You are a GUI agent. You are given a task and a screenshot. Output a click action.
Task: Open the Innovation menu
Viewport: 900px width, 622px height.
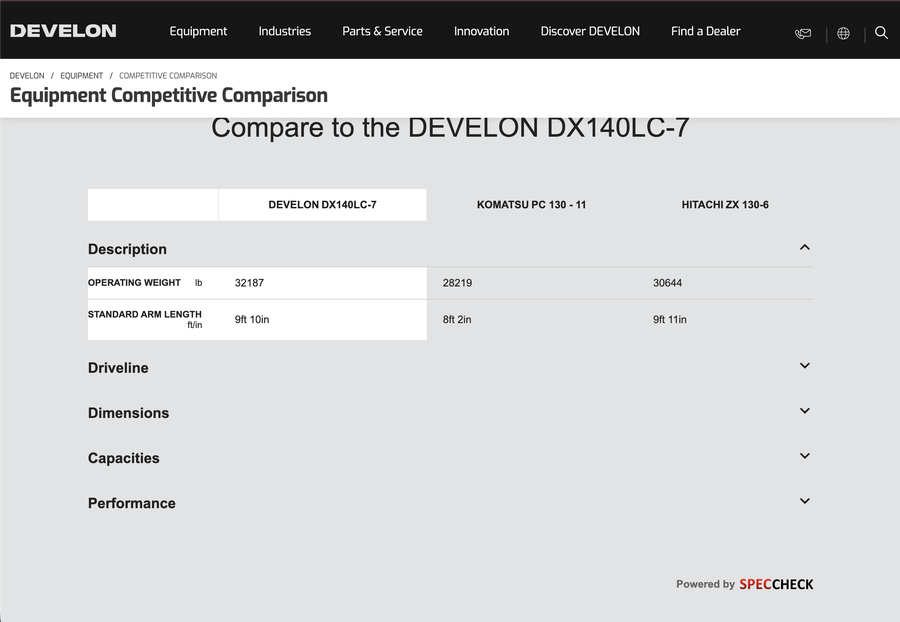482,31
